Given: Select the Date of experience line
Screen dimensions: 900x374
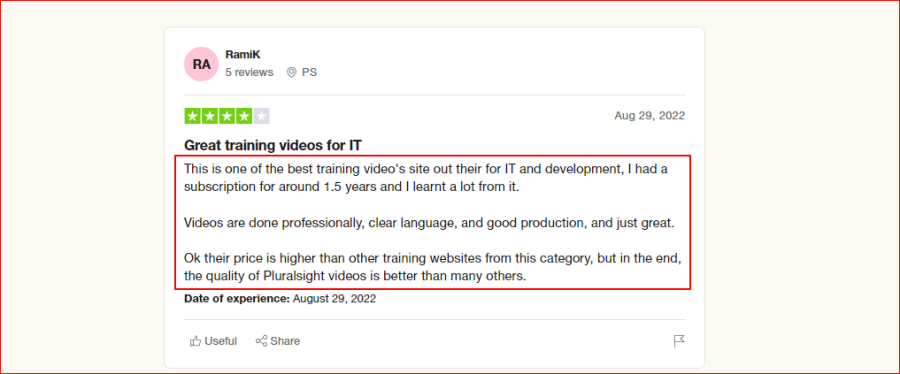Looking at the screenshot, I should (280, 298).
